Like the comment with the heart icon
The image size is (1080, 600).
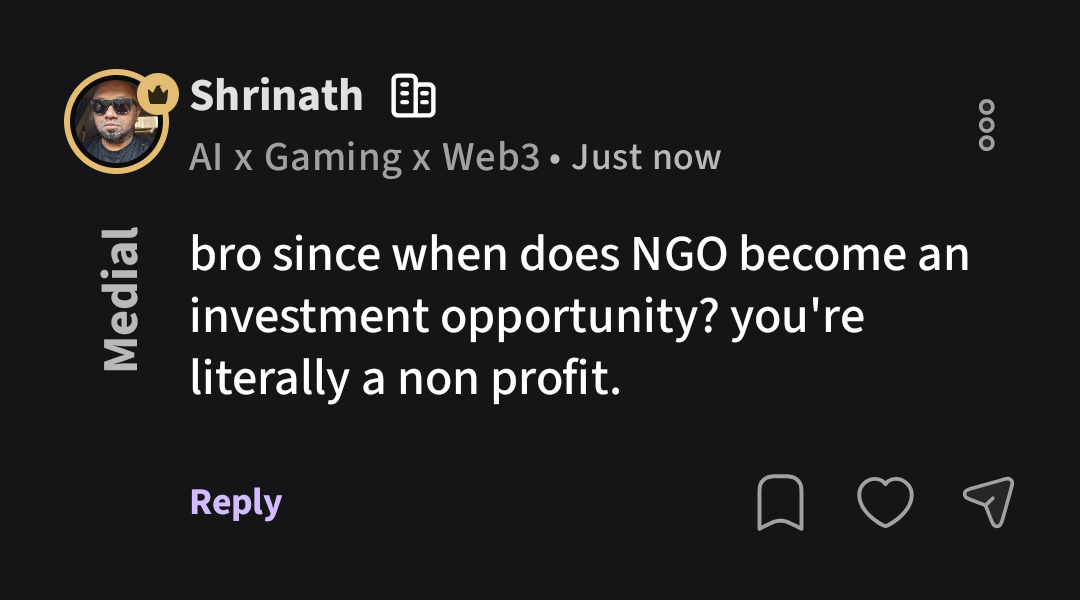pyautogui.click(x=885, y=501)
